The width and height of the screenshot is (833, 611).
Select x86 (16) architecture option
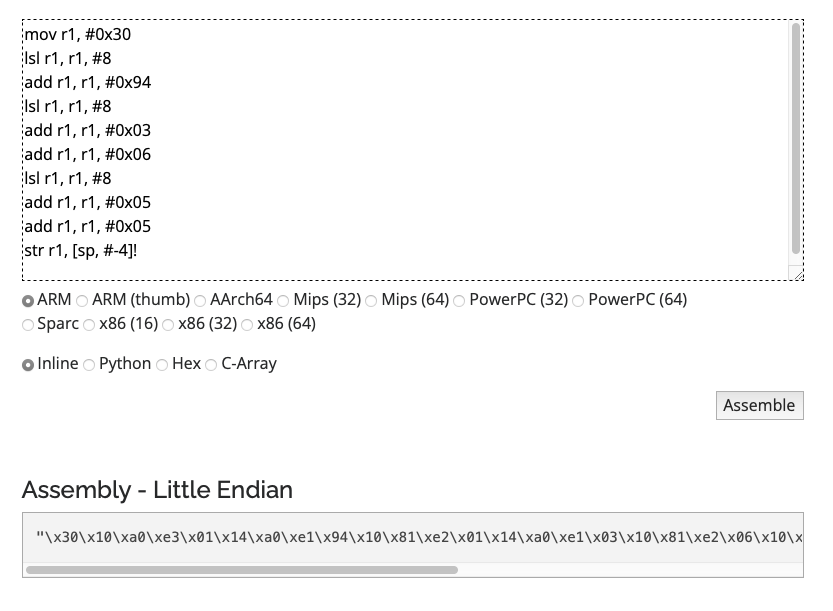pyautogui.click(x=90, y=325)
